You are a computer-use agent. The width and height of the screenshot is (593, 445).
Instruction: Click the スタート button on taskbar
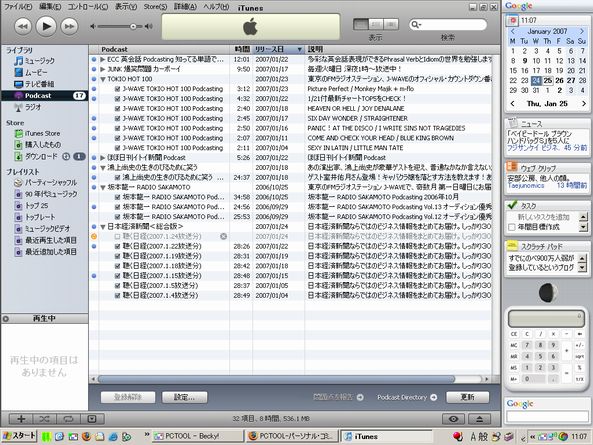(x=19, y=436)
